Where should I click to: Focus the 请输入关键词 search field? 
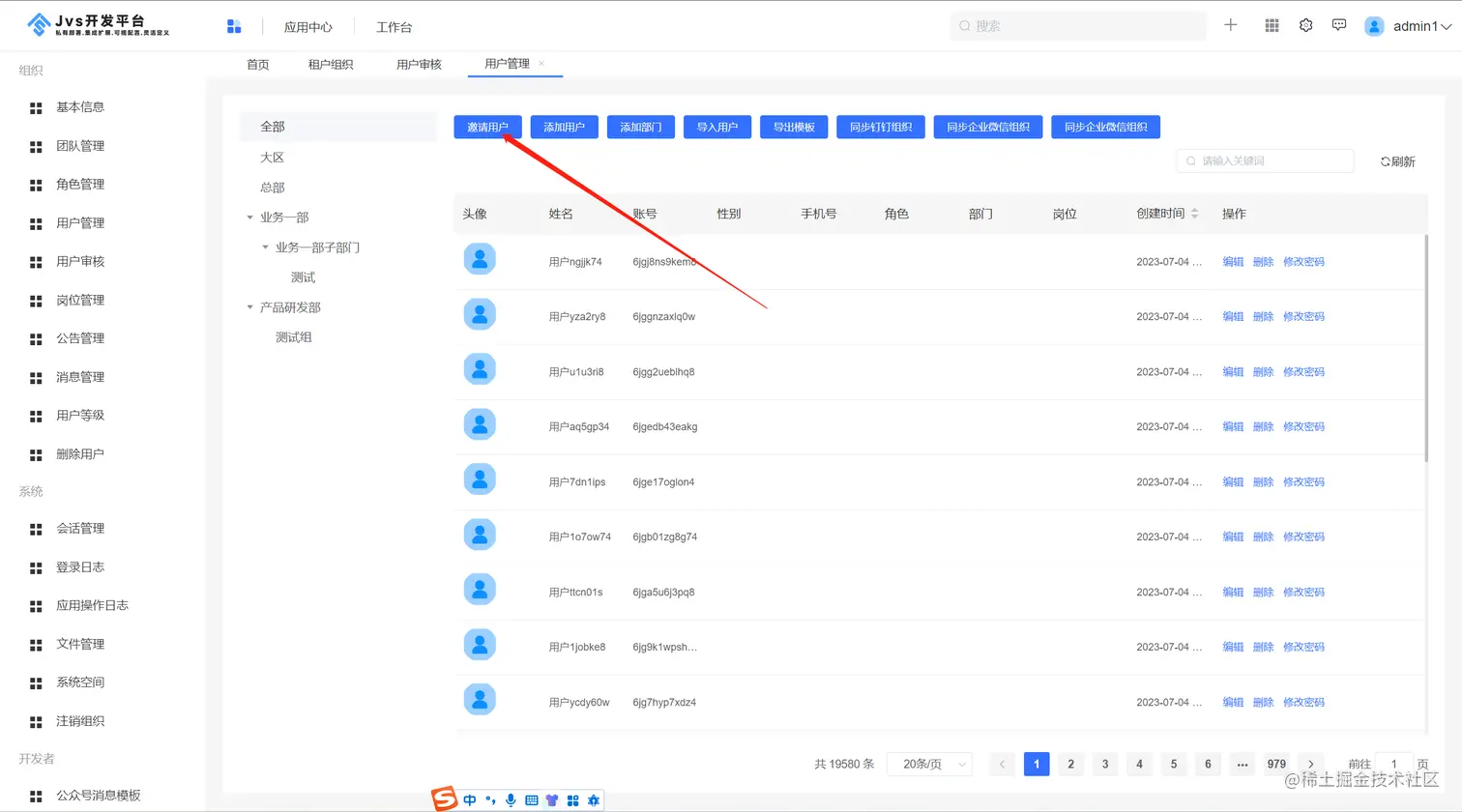click(1265, 161)
